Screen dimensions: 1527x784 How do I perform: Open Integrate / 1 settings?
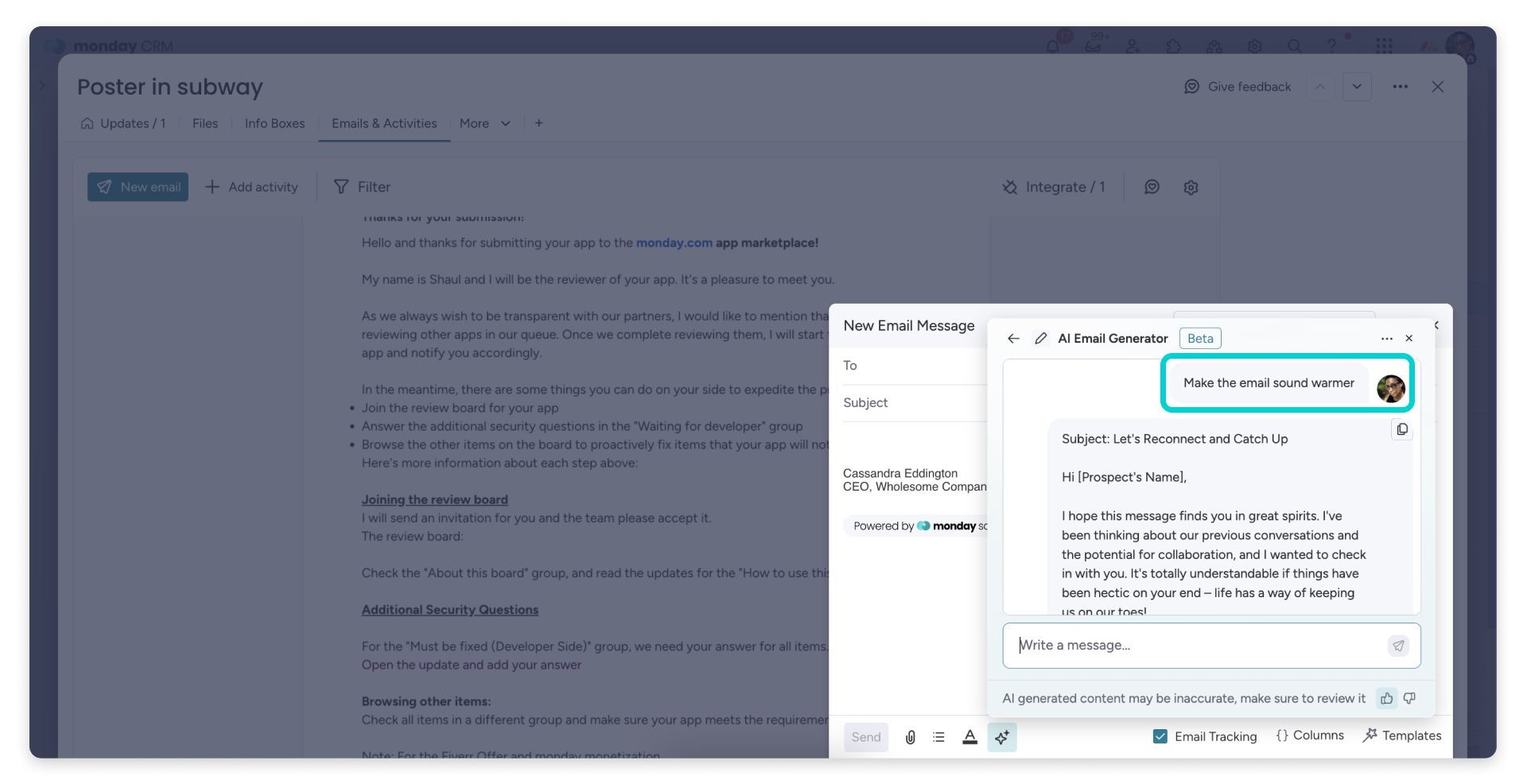coord(1054,187)
